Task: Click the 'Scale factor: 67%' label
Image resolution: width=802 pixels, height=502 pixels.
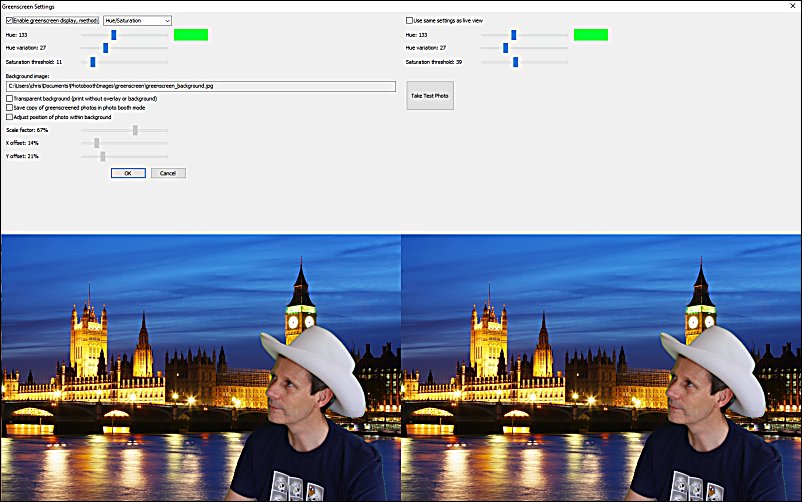Action: pos(27,130)
